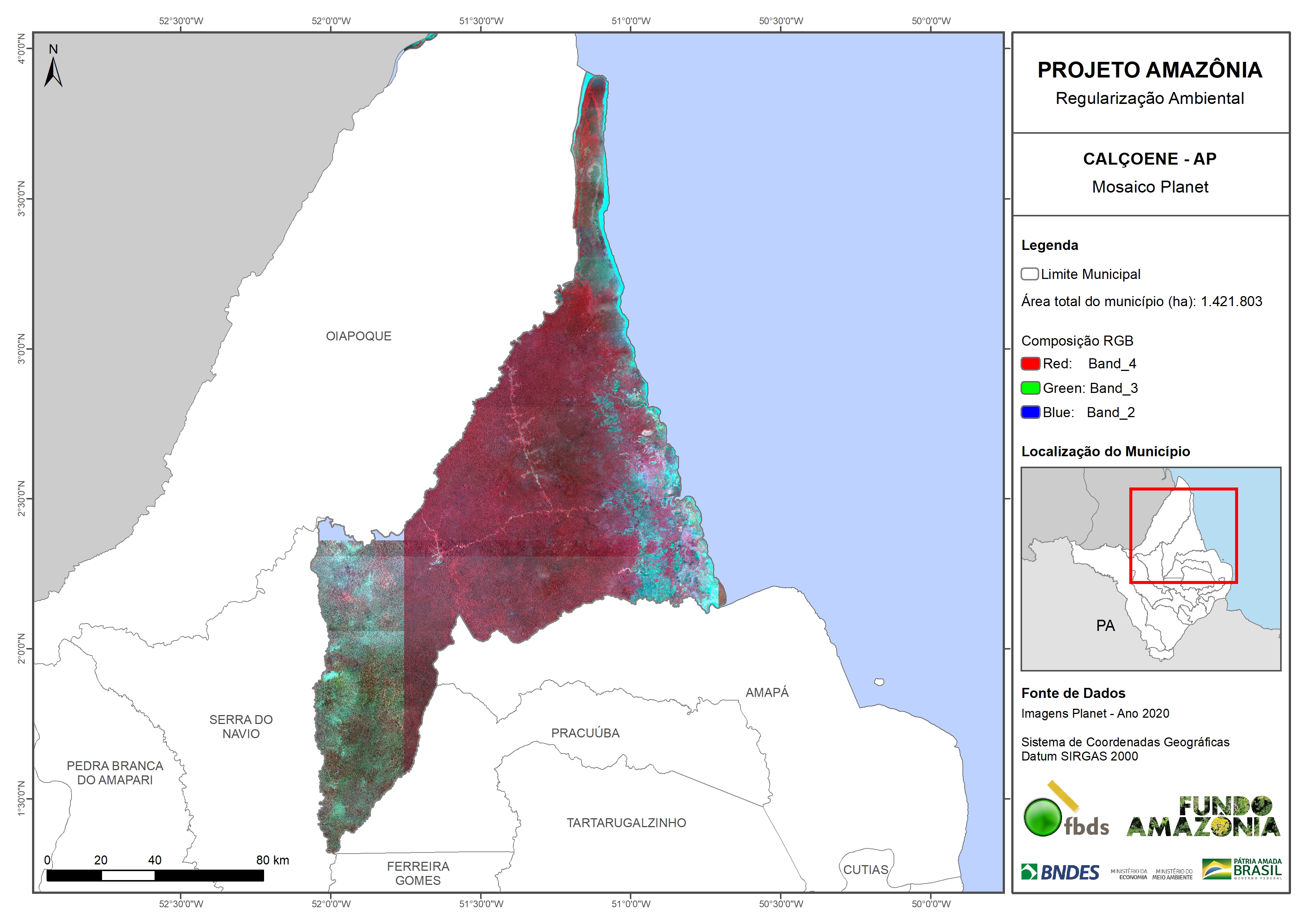Click the Pátria Amada Brasil logo
This screenshot has width=1307, height=924.
tap(1241, 869)
